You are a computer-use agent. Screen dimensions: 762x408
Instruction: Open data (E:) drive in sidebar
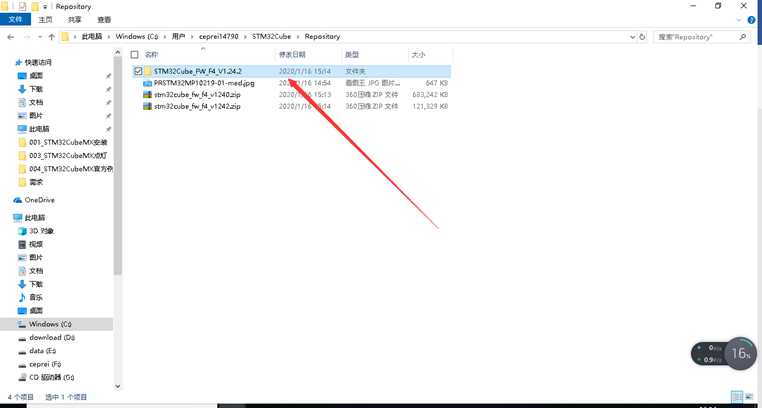click(43, 351)
